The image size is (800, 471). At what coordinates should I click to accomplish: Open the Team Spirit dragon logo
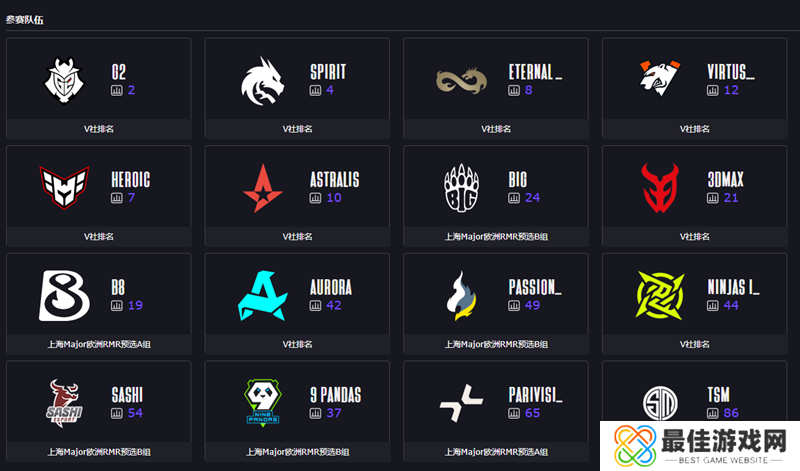tap(262, 81)
